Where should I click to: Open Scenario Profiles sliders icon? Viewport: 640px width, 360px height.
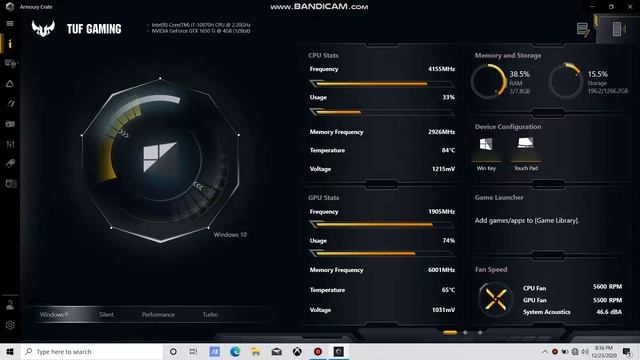click(x=10, y=144)
